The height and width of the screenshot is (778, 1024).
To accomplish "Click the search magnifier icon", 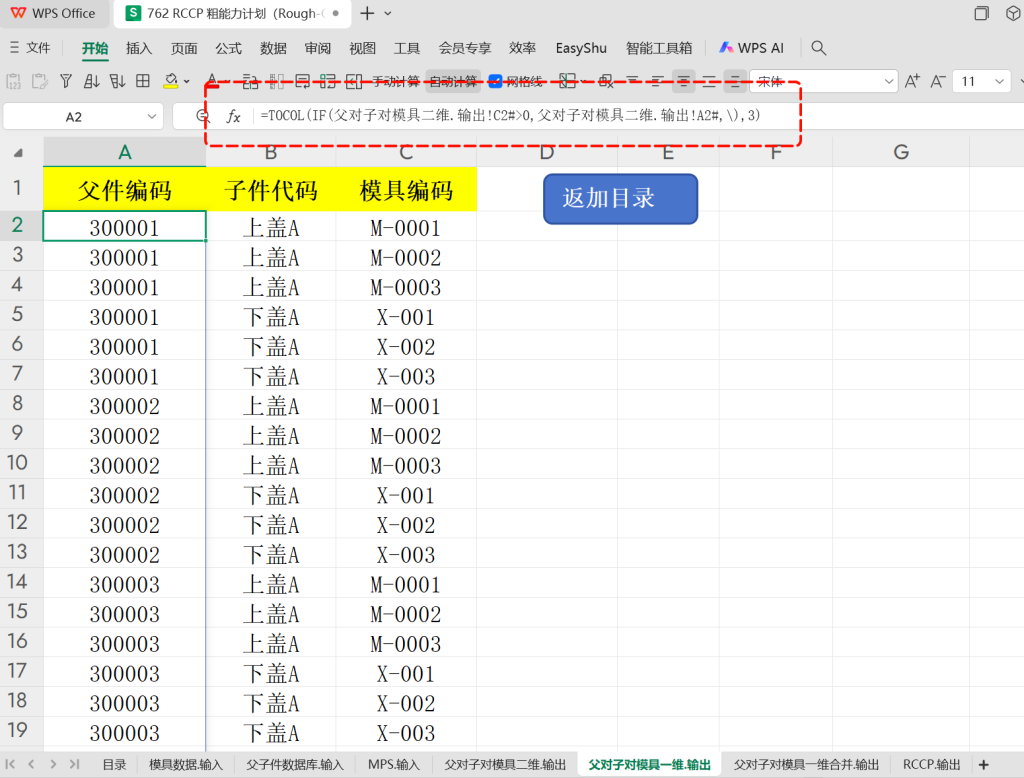I will 818,48.
